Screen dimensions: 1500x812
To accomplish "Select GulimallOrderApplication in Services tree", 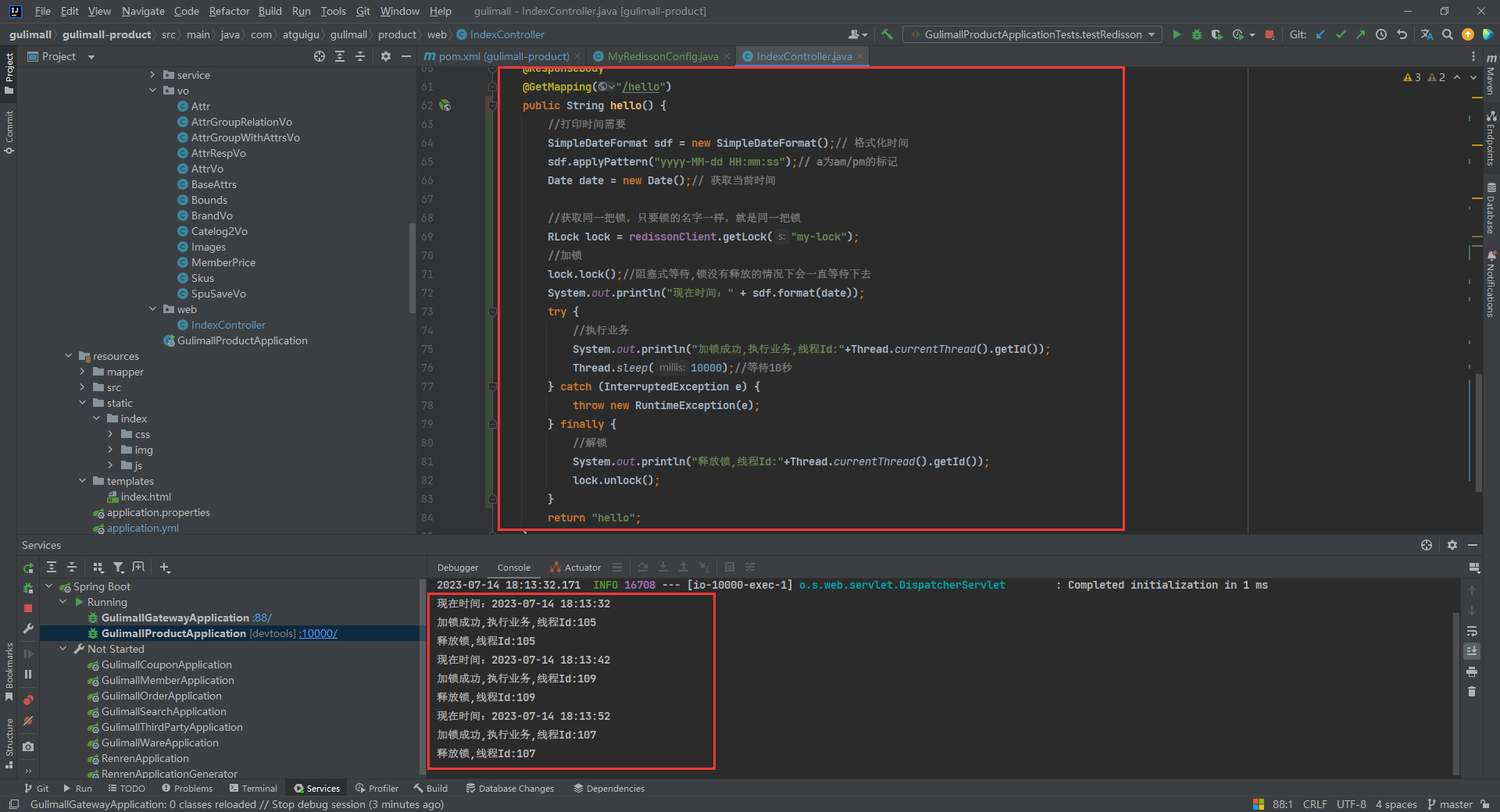I will click(161, 696).
